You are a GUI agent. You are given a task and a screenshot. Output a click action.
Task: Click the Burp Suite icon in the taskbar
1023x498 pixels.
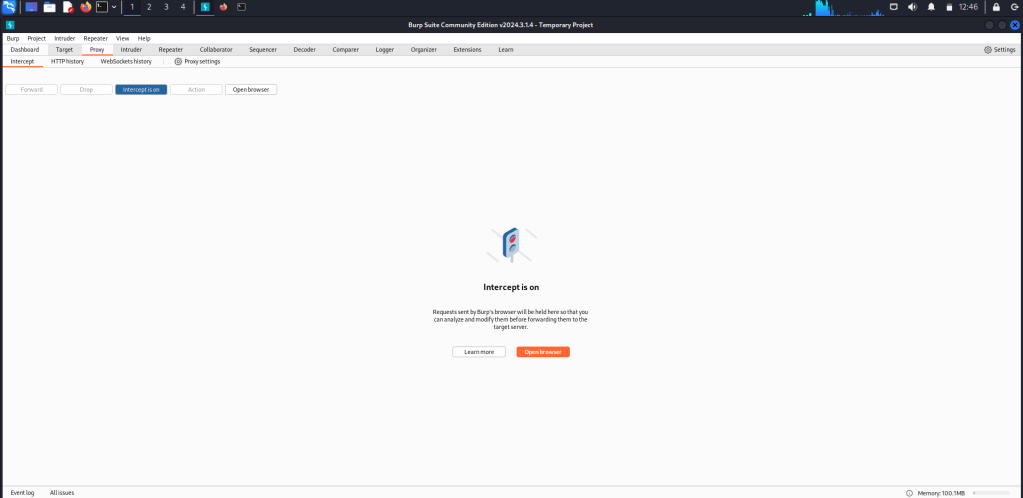coord(205,7)
